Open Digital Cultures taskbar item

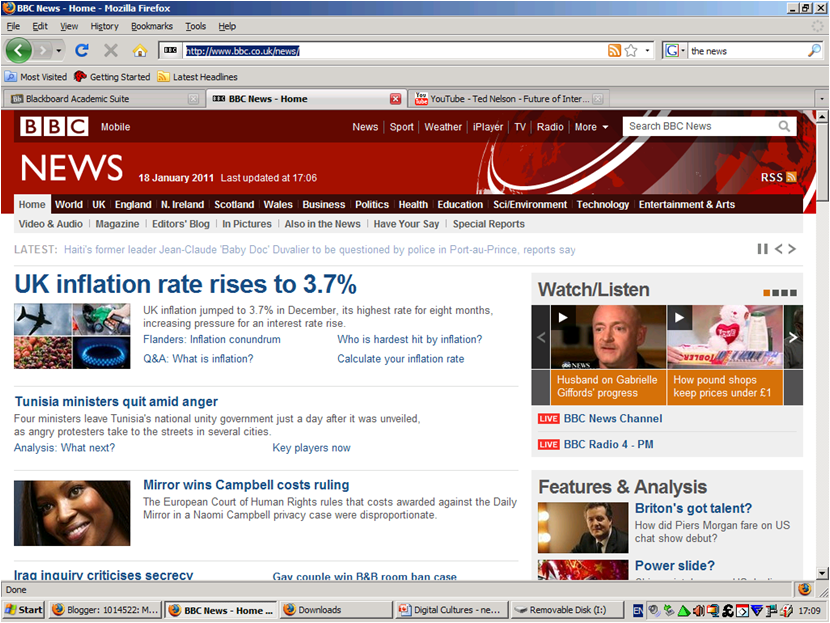[452, 610]
